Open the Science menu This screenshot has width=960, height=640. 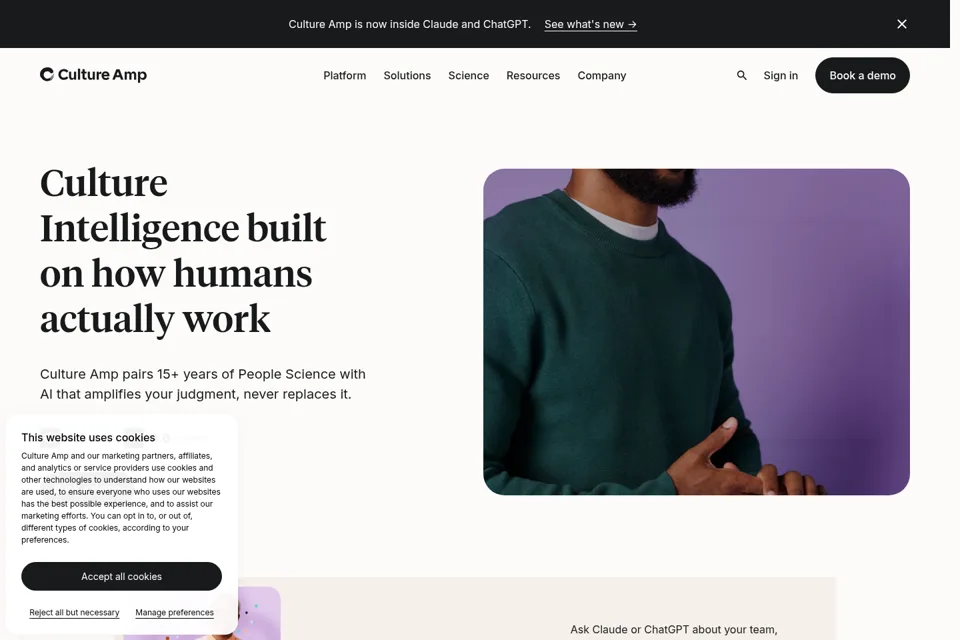[468, 75]
